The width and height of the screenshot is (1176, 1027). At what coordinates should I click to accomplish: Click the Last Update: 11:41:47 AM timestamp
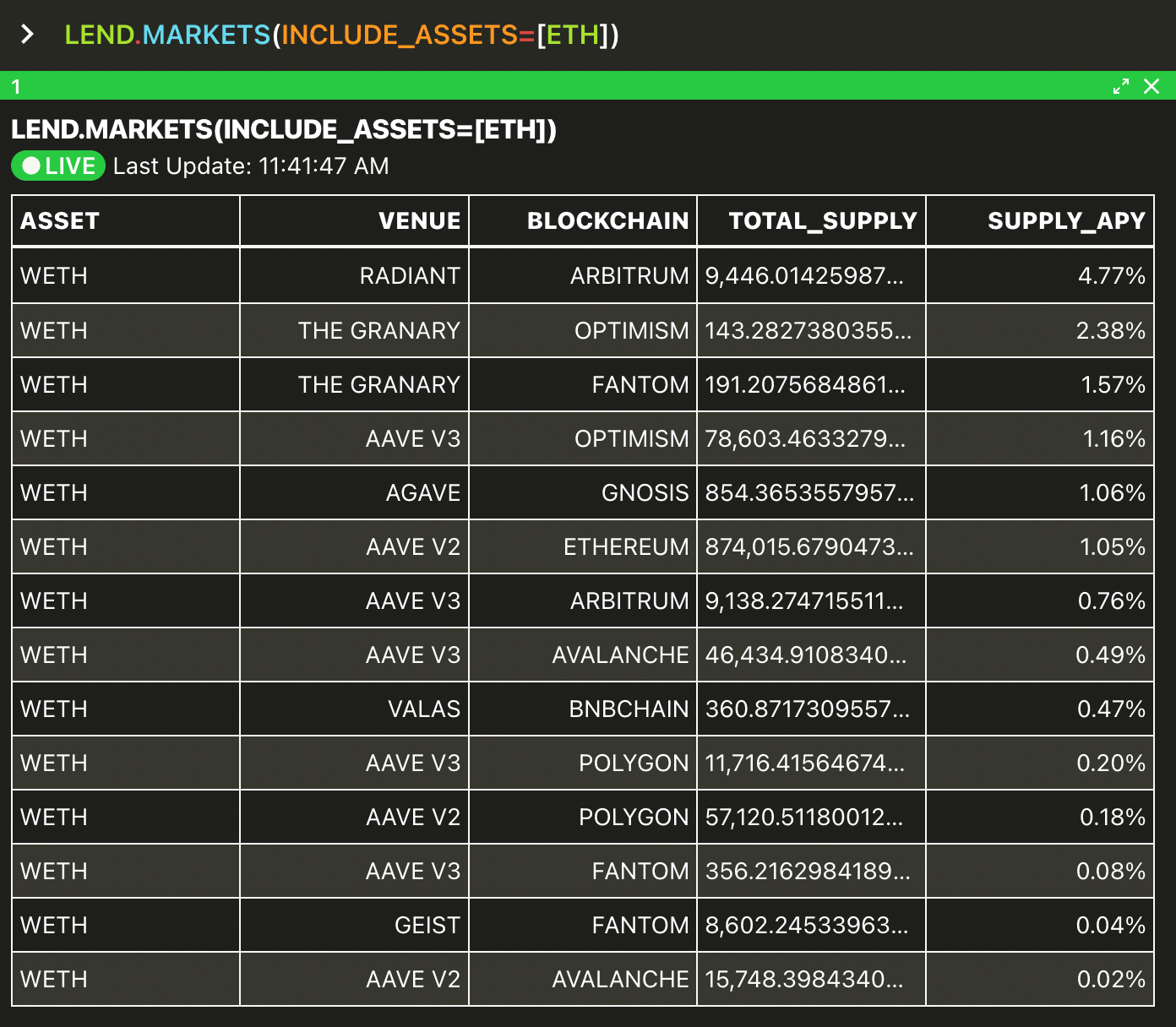(251, 166)
